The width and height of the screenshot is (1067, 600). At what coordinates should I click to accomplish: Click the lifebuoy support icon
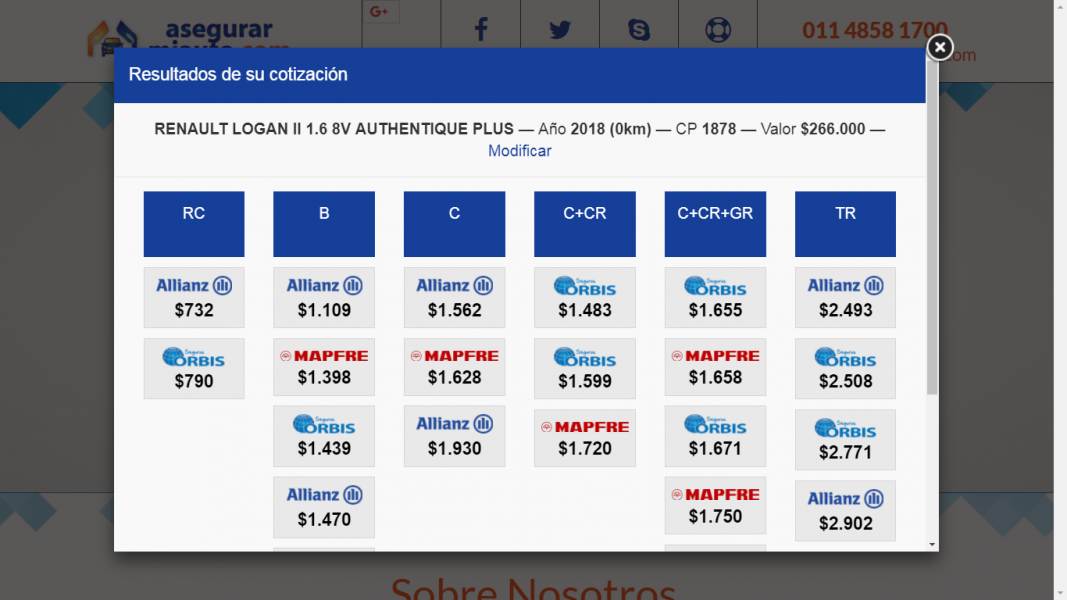(x=718, y=30)
